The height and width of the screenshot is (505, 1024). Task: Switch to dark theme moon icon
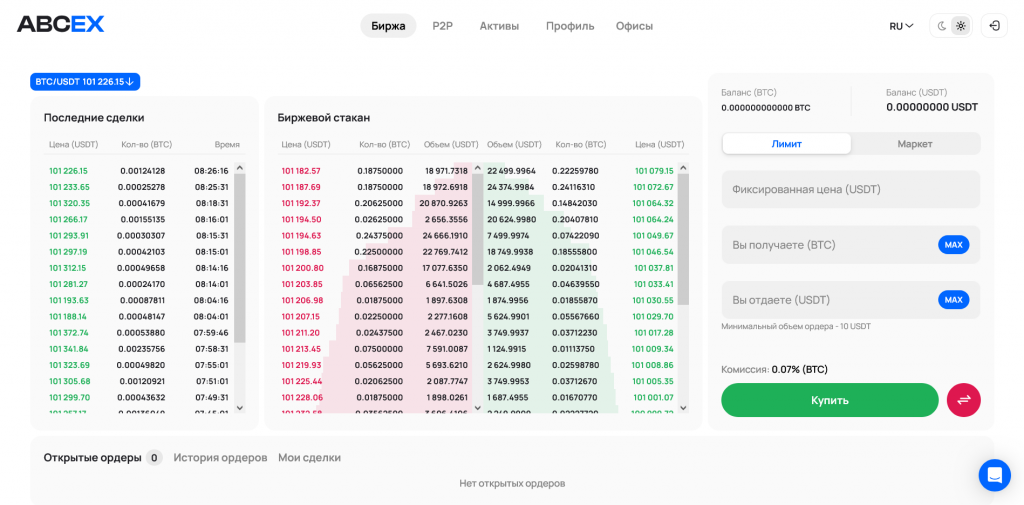(942, 26)
